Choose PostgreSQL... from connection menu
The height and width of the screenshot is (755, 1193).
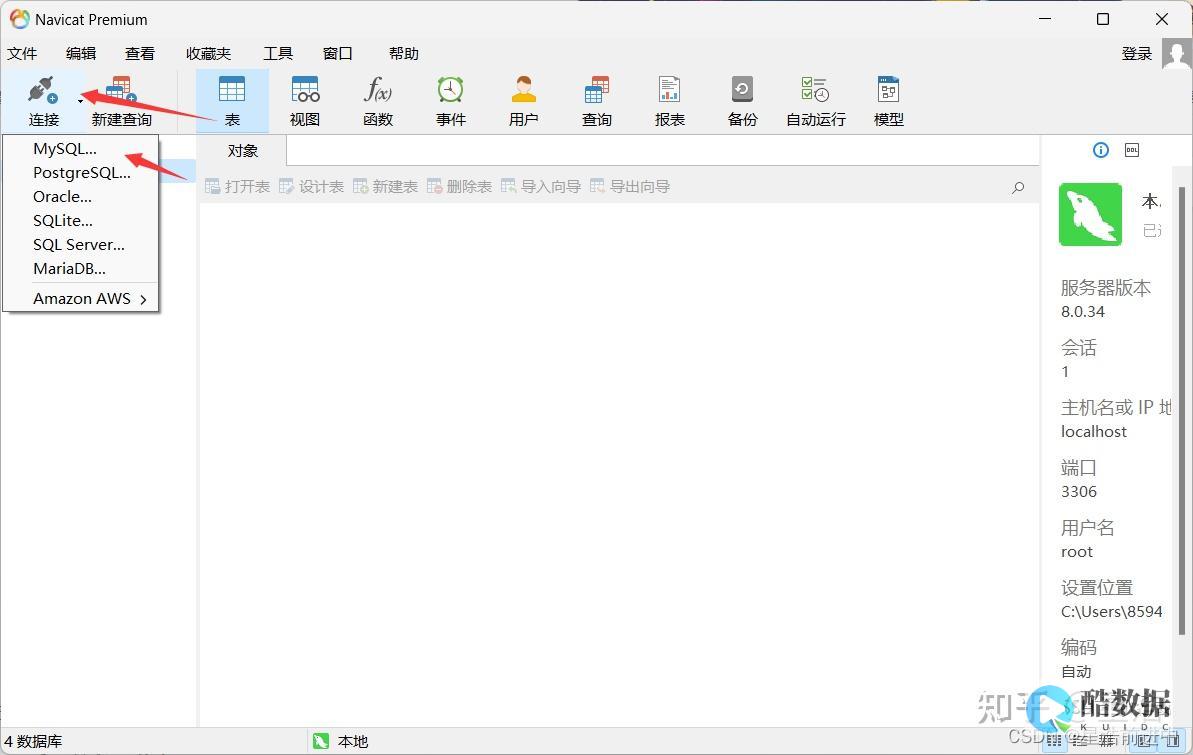[x=81, y=173]
